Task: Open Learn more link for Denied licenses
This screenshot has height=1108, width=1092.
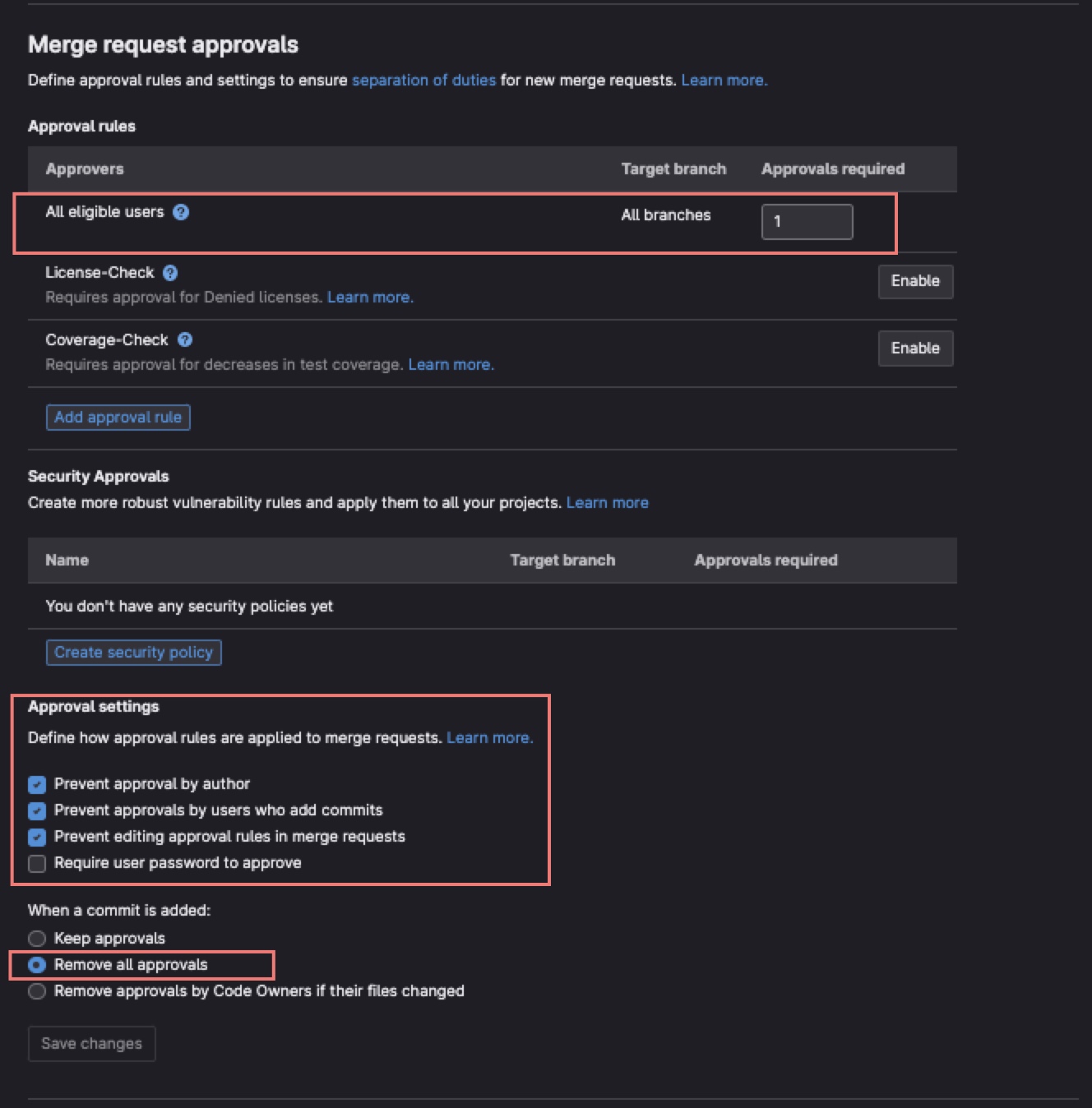Action: point(370,298)
